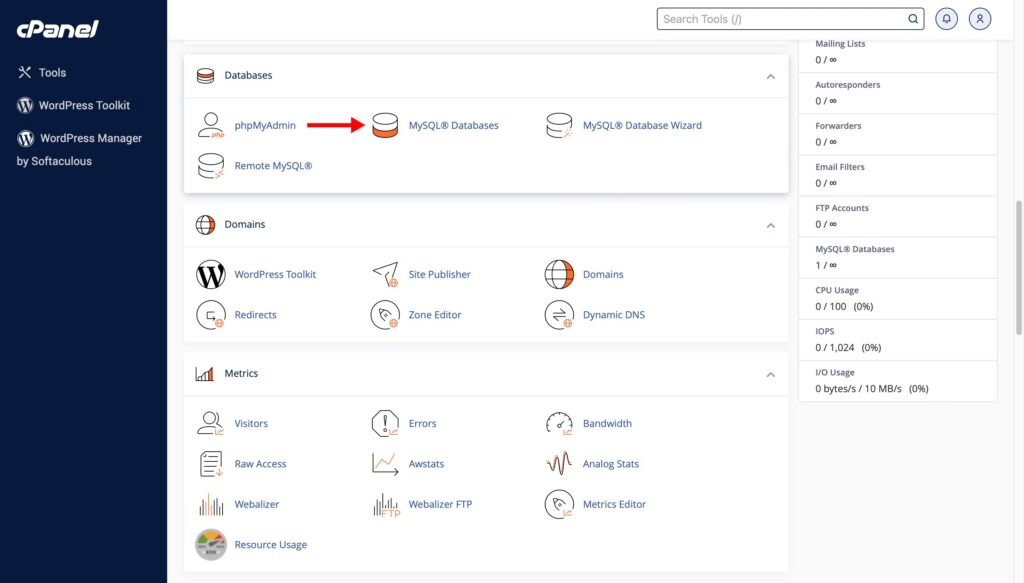Collapse the Domains section
Image resolution: width=1024 pixels, height=583 pixels.
[771, 225]
